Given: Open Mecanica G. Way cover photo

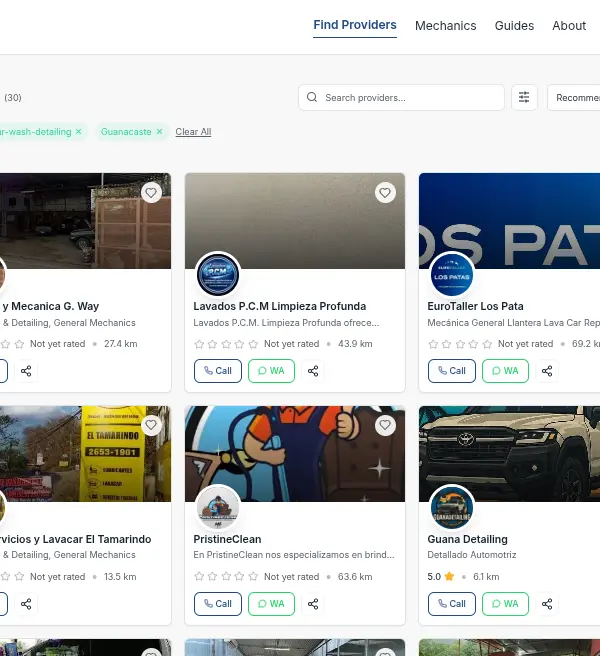Looking at the screenshot, I should point(85,221).
